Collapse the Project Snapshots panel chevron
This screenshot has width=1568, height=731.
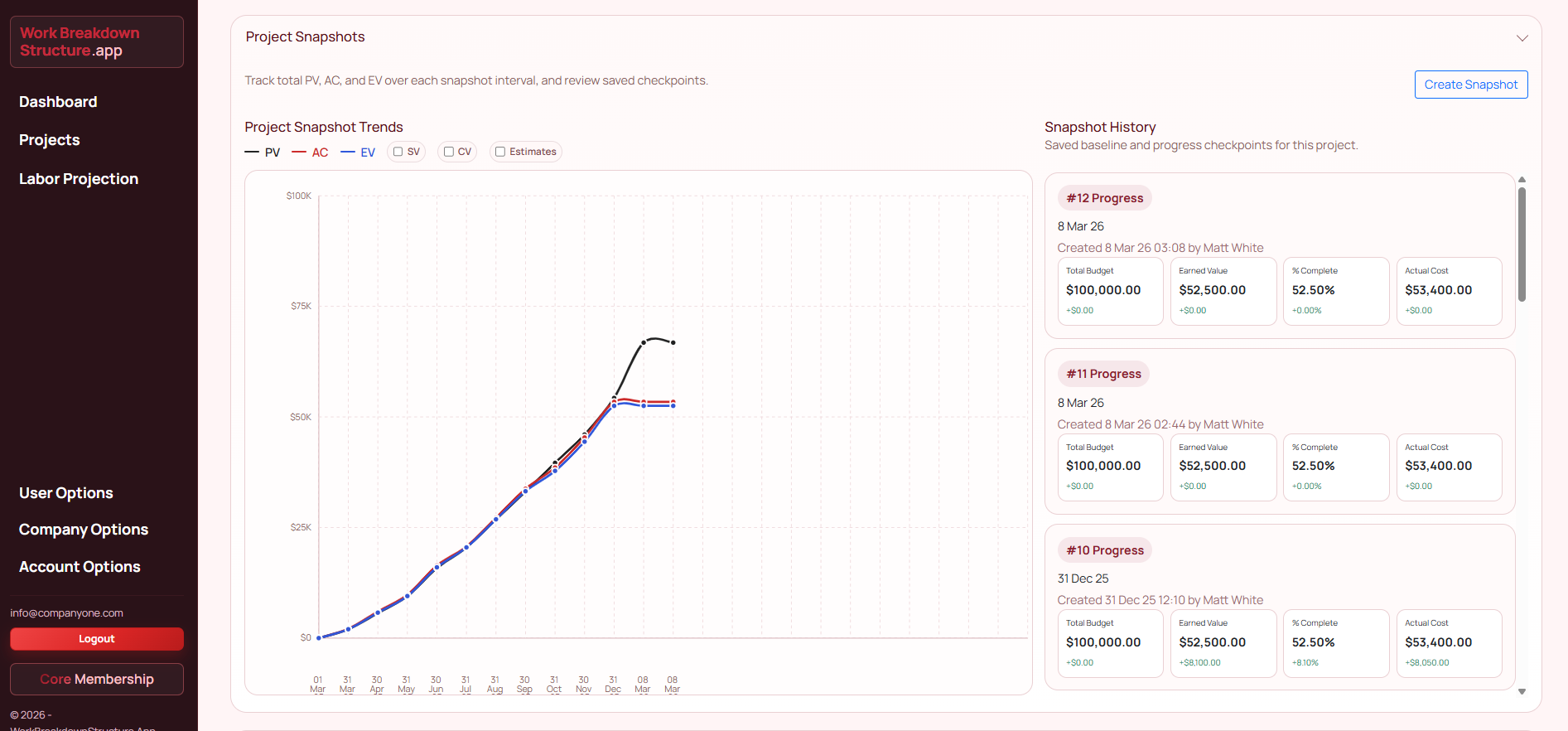[1522, 38]
